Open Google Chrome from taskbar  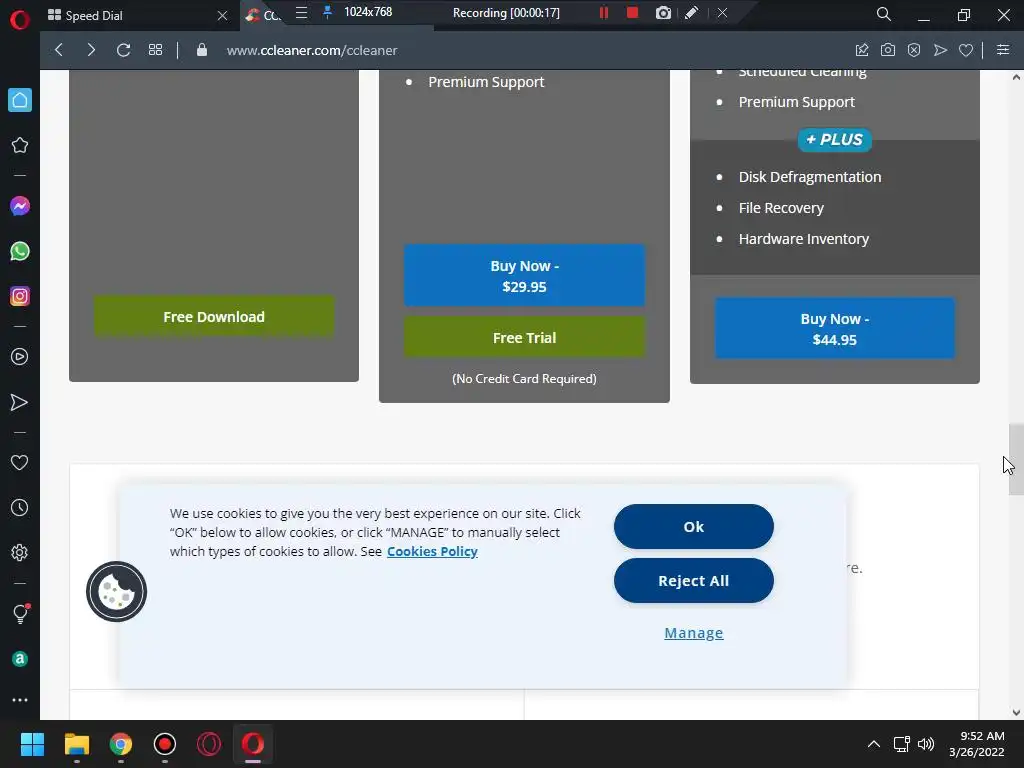pyautogui.click(x=121, y=744)
